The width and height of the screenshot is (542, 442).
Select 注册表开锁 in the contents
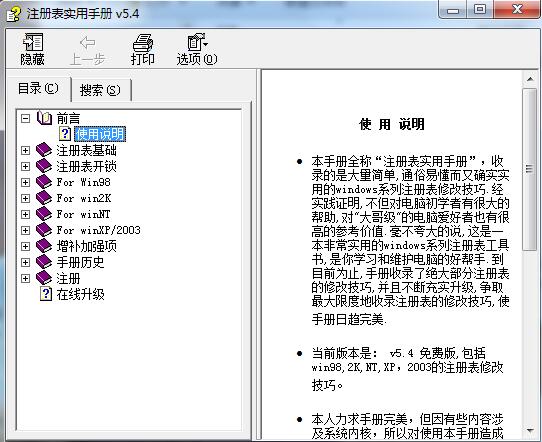[86, 166]
